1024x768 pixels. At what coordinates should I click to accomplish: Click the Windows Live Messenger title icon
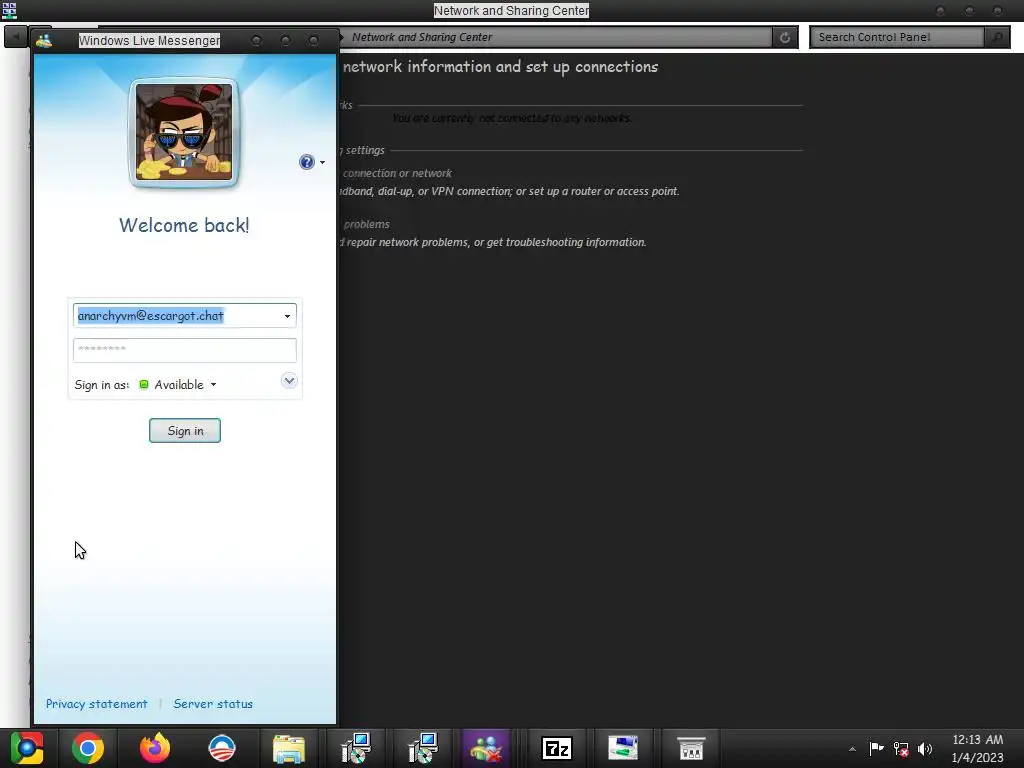tap(44, 40)
